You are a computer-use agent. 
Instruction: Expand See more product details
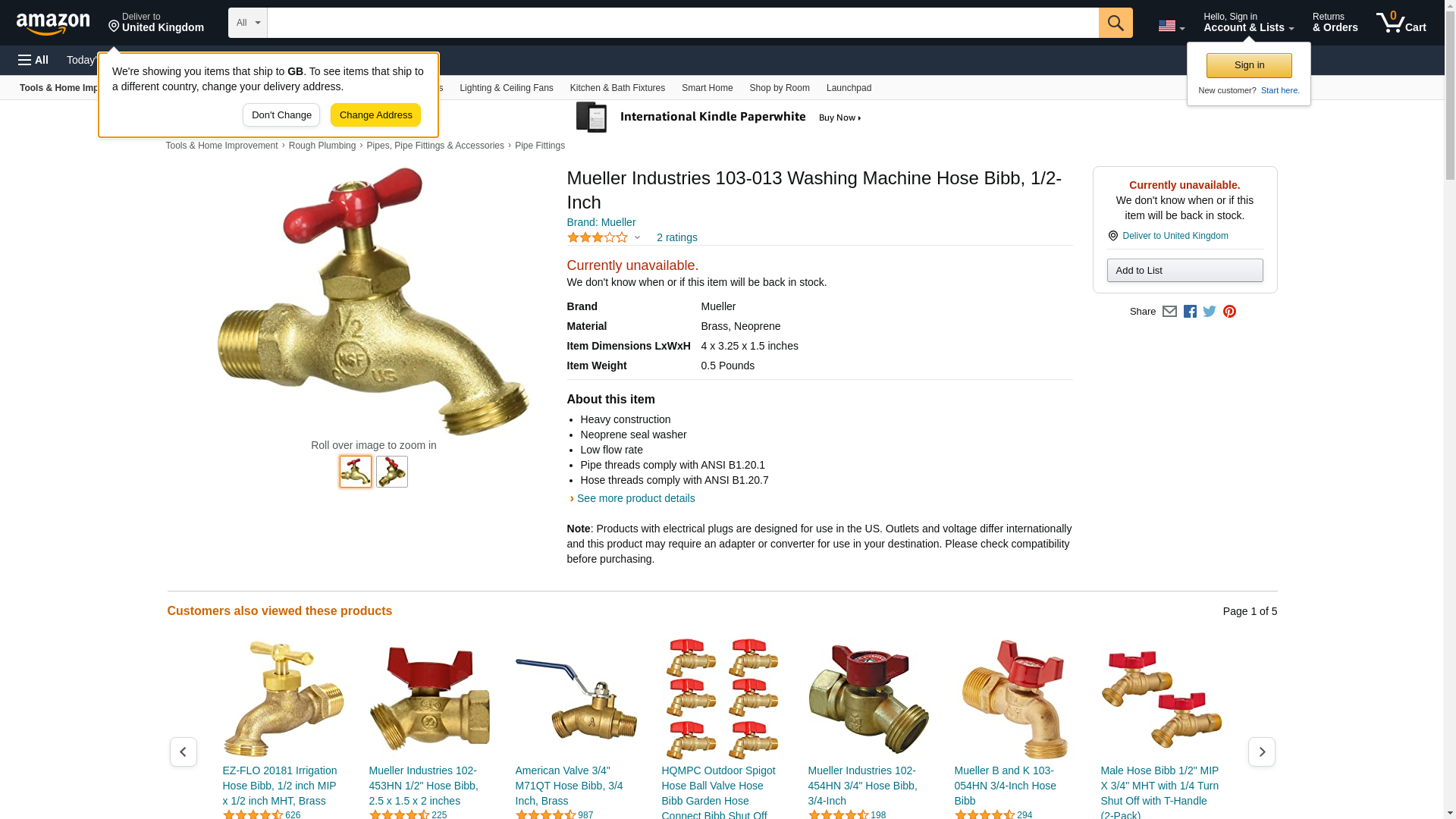pyautogui.click(x=635, y=498)
